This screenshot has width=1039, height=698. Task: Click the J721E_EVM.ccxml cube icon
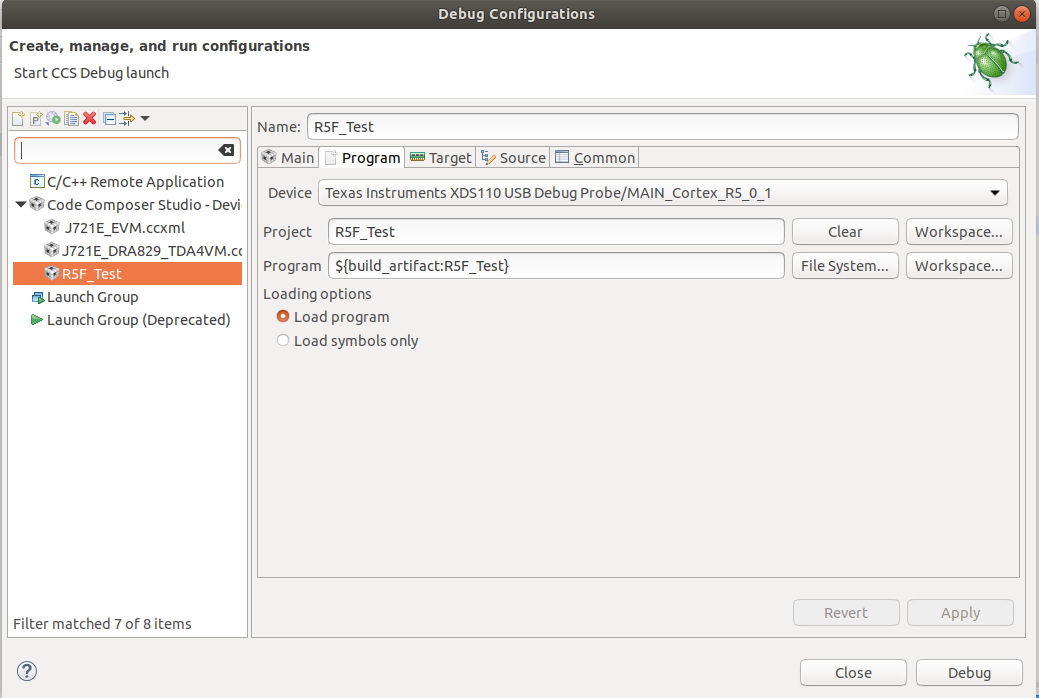(x=52, y=227)
